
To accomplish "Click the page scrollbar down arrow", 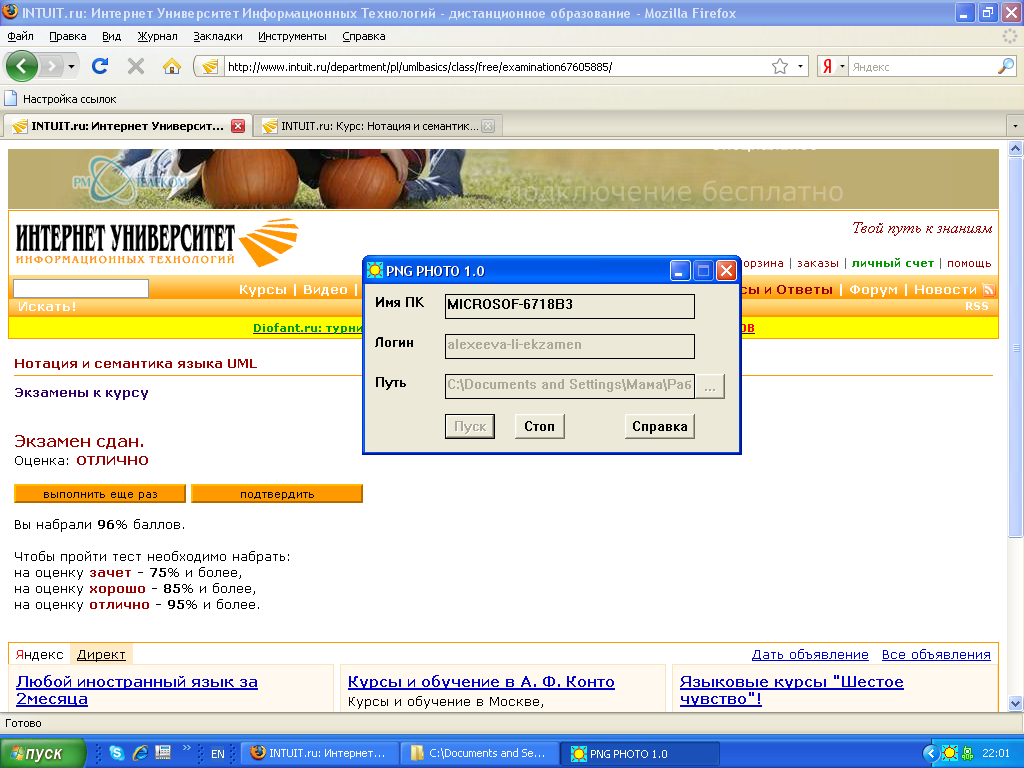I will click(x=1016, y=703).
